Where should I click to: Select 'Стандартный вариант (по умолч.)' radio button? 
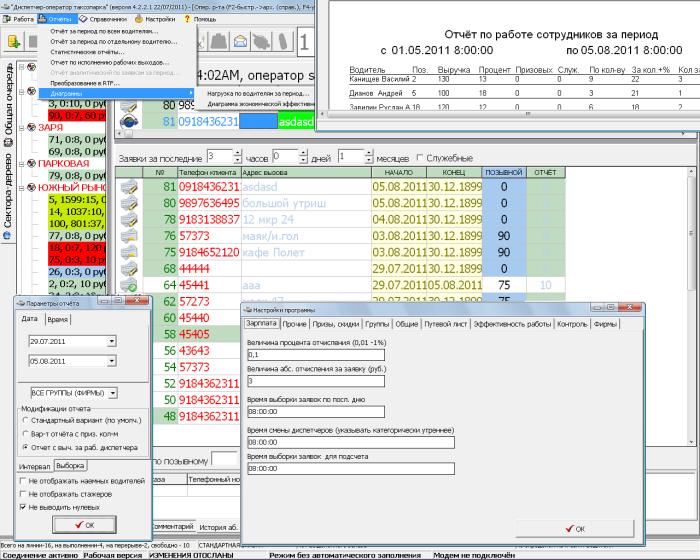(26, 420)
